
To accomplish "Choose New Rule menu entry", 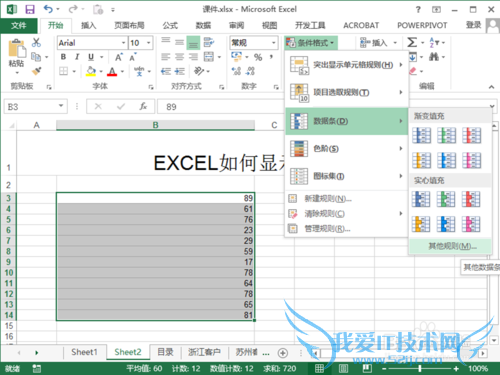I will [346, 199].
